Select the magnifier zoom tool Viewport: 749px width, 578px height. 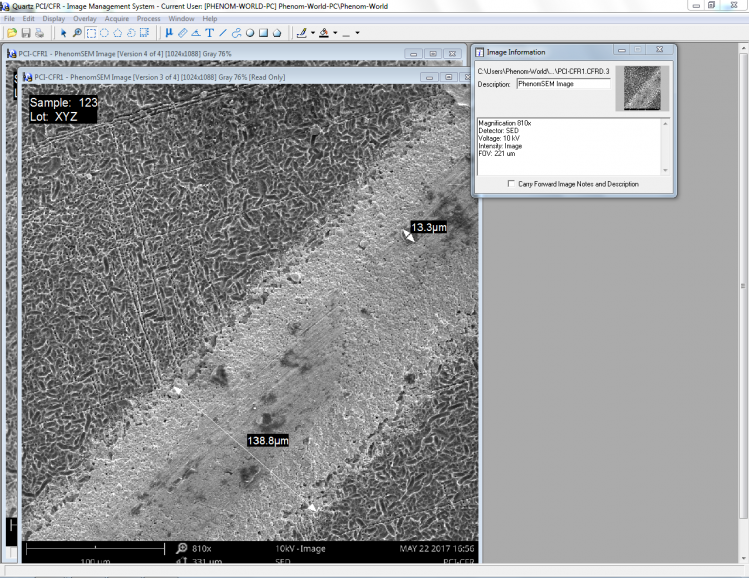click(x=77, y=33)
